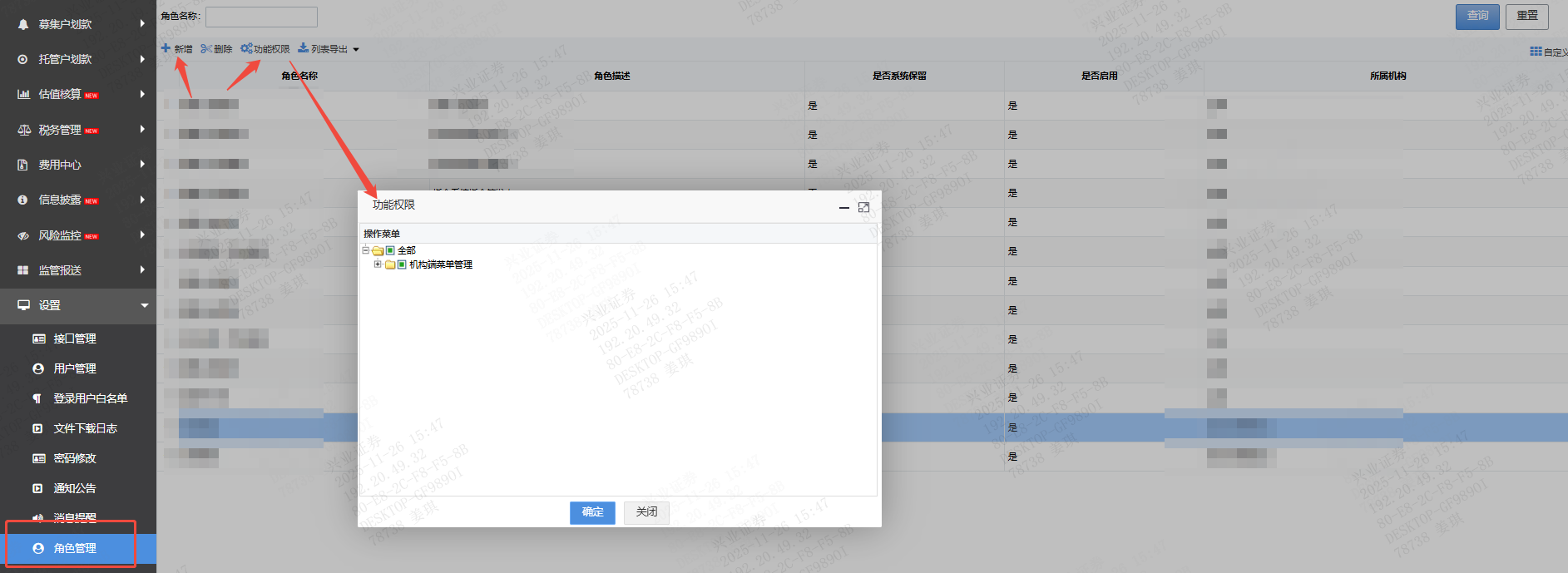The height and width of the screenshot is (573, 1568).
Task: Select 角色管理 in the sidebar
Action: click(x=75, y=548)
